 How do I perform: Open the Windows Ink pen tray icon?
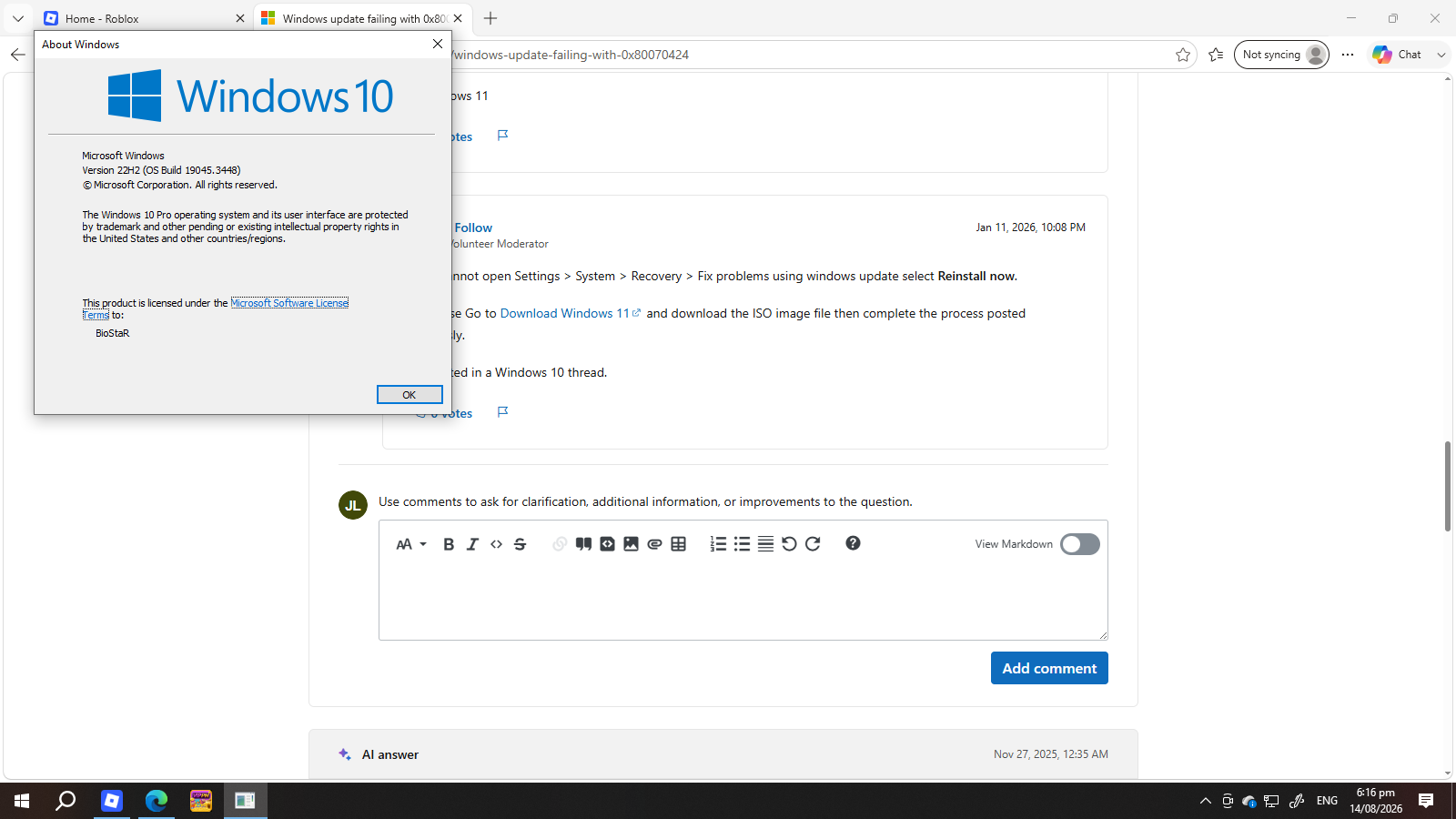click(x=1297, y=801)
